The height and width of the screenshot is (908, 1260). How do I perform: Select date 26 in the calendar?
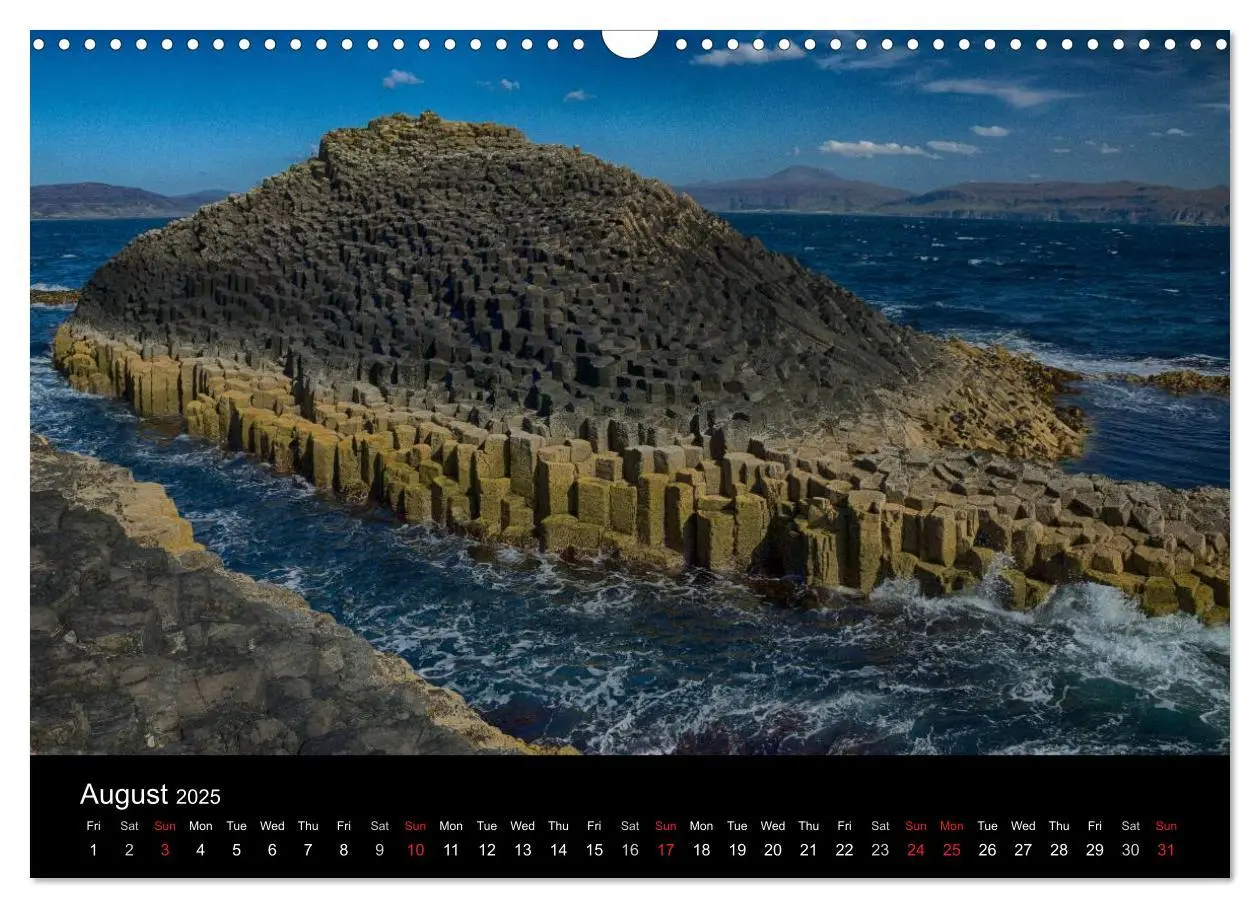[x=987, y=850]
